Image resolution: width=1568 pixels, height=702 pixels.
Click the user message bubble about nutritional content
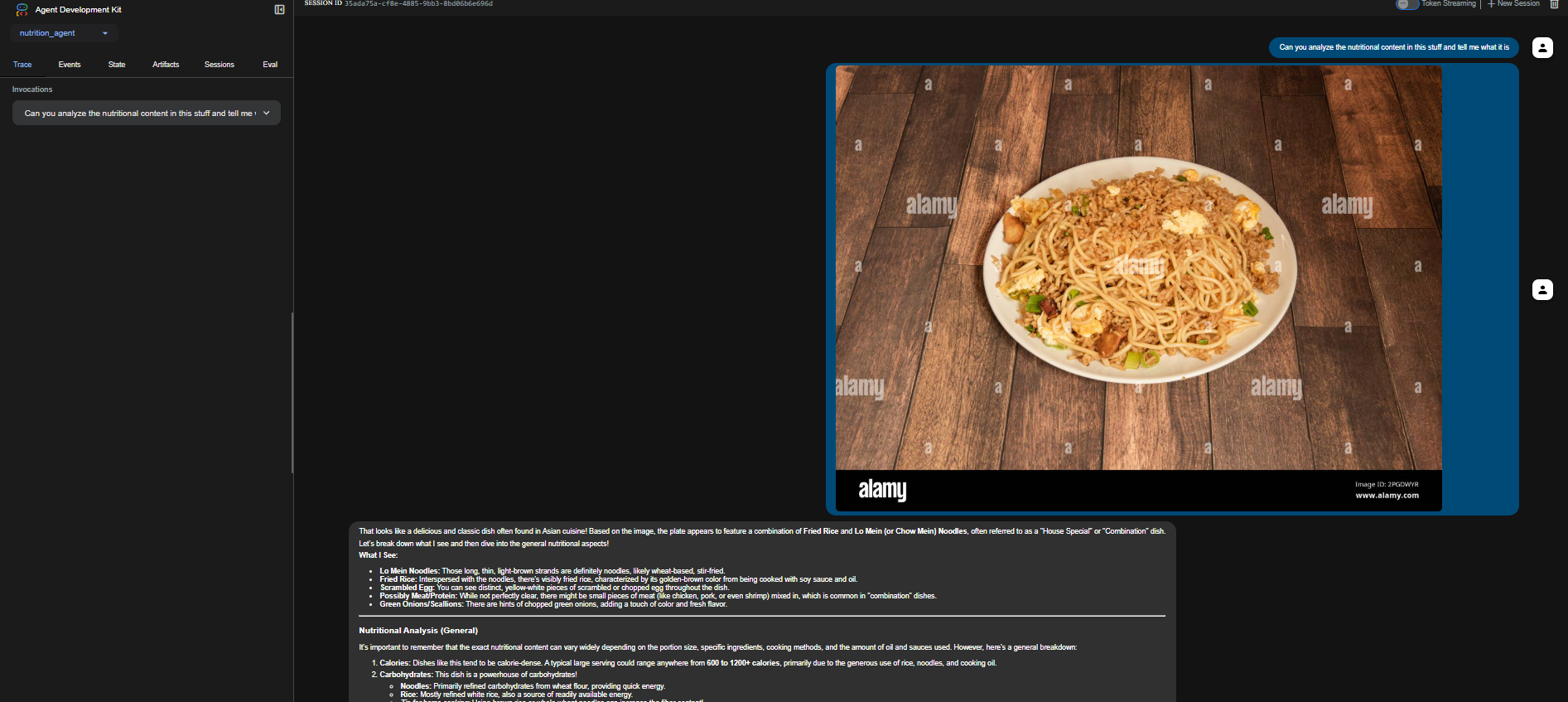(1394, 47)
